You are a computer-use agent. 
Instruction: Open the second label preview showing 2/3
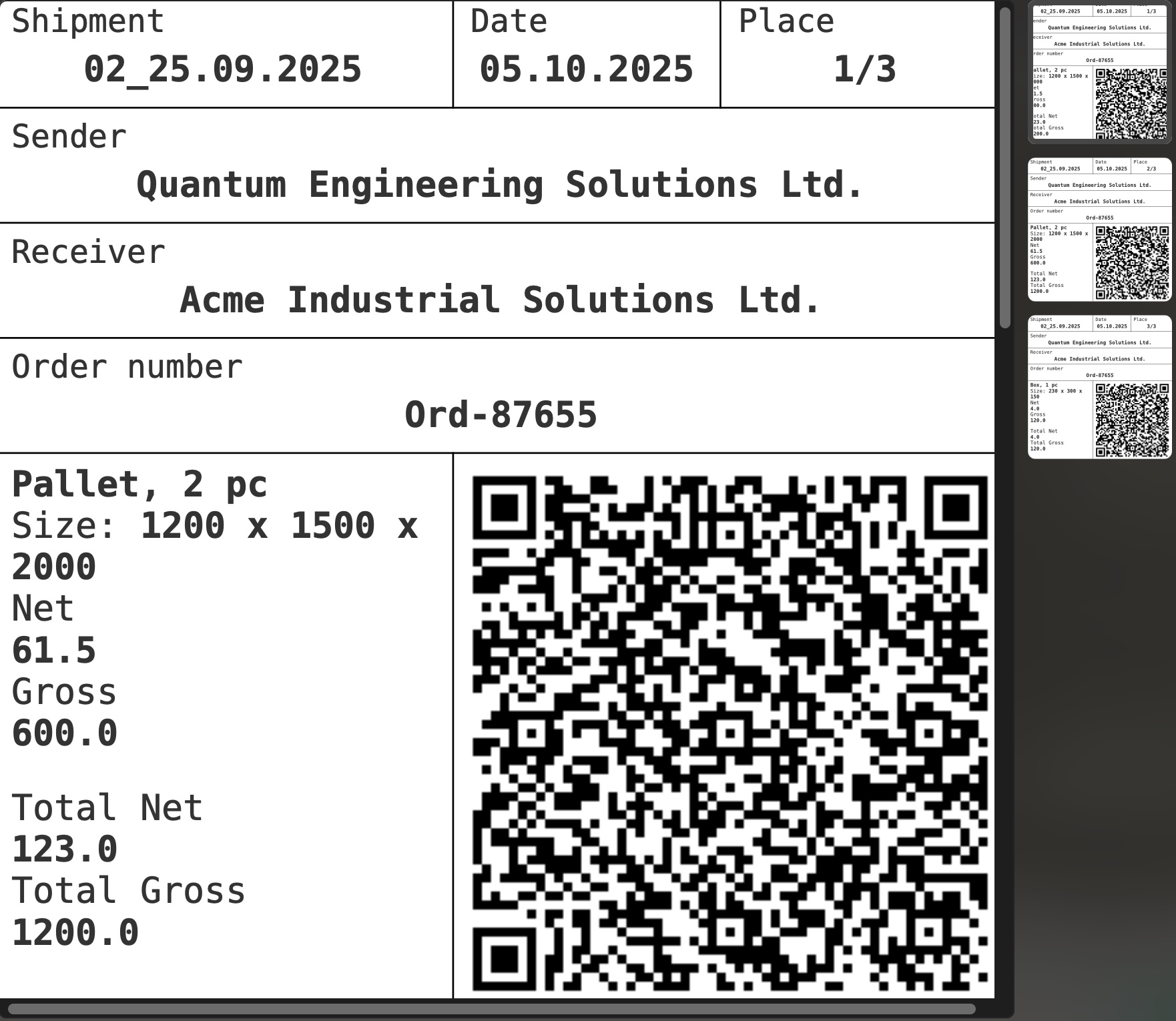pyautogui.click(x=1099, y=230)
